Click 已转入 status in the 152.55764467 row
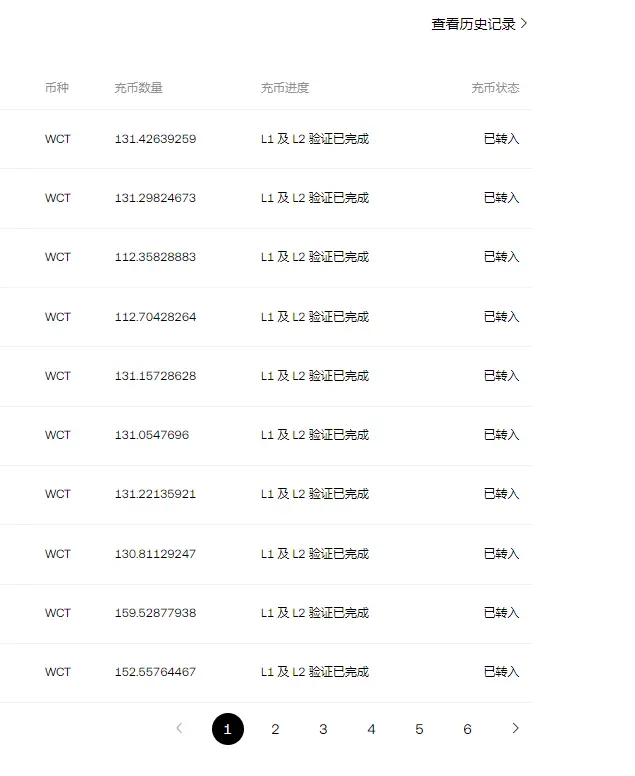 pyautogui.click(x=501, y=672)
